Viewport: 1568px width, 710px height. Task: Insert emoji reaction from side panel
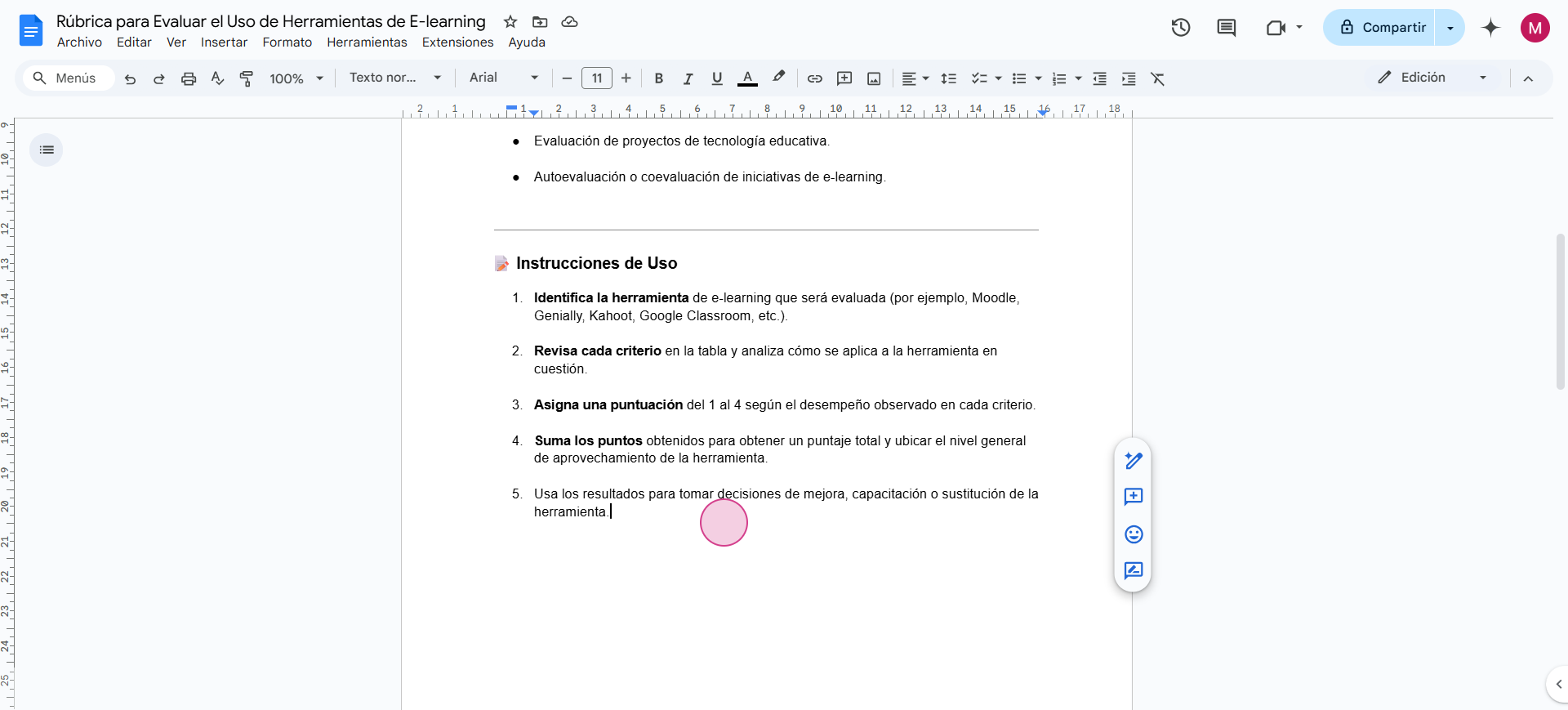pos(1134,534)
